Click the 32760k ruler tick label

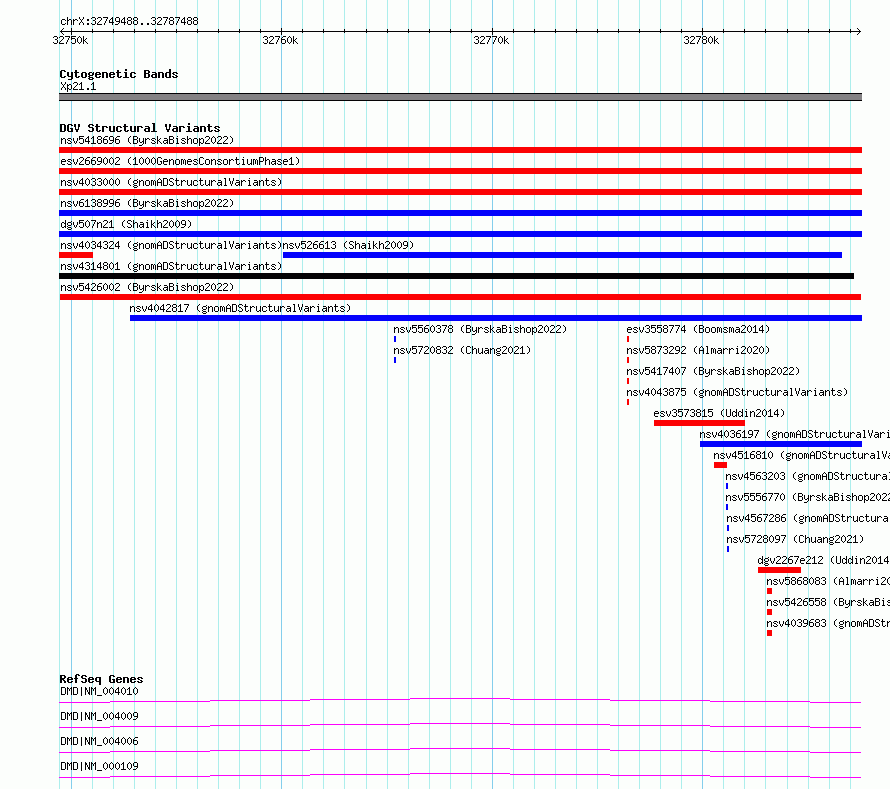[280, 40]
